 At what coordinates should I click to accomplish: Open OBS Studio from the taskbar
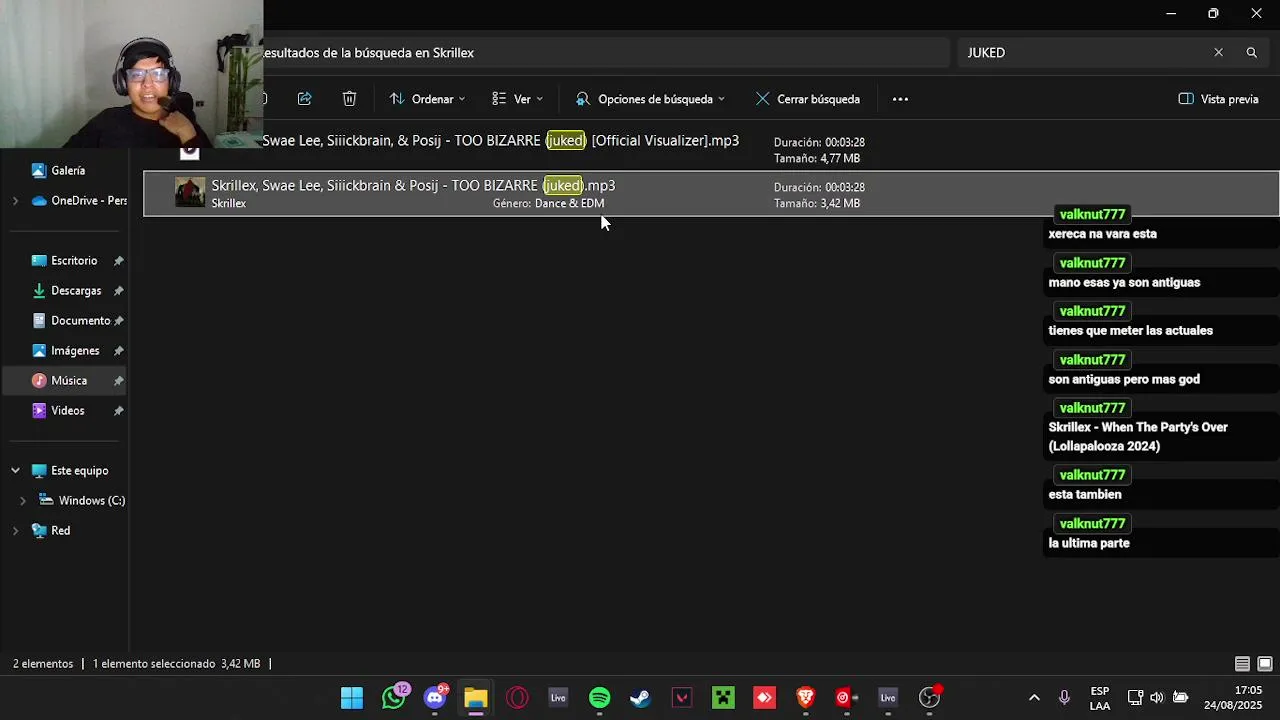pos(929,698)
